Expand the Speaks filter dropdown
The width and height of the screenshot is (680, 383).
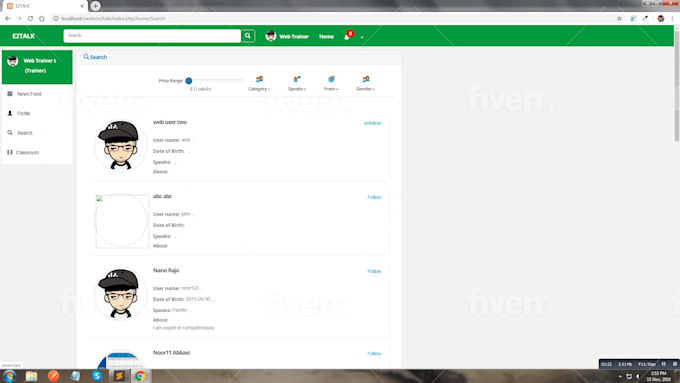tap(297, 89)
